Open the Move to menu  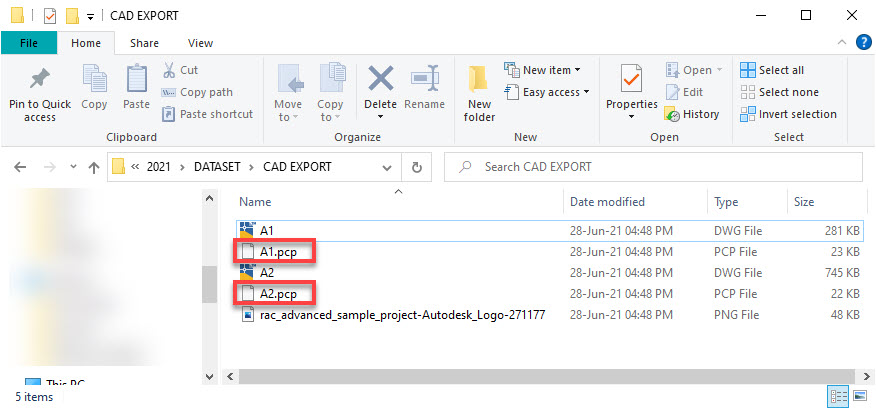tap(288, 93)
